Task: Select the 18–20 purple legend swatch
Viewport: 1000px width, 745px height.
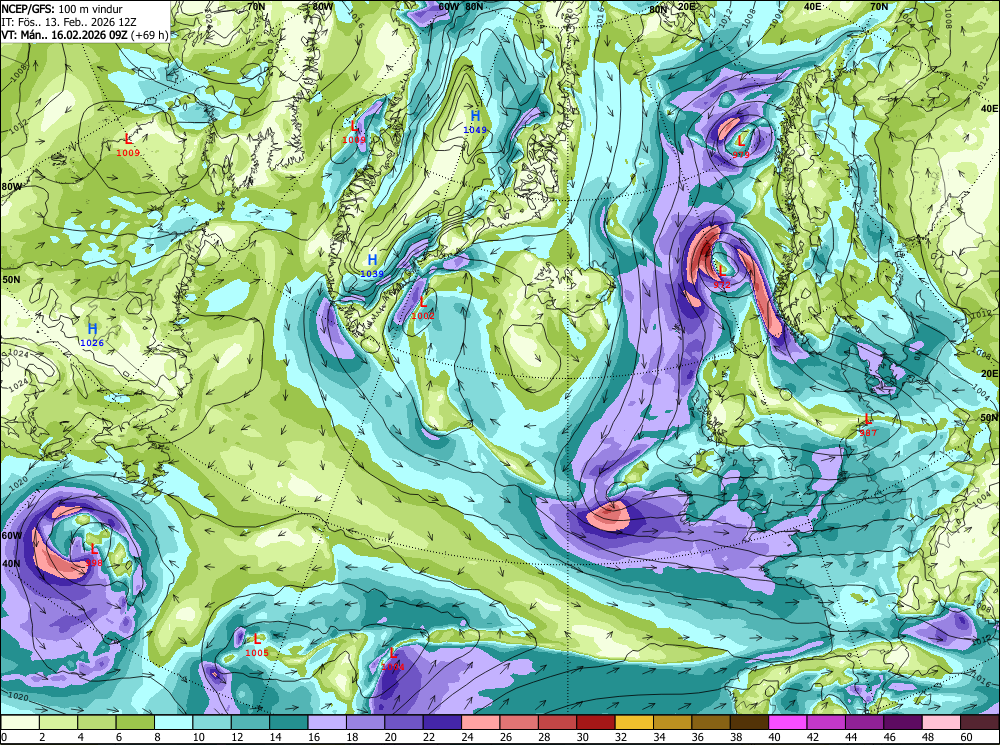Action: (x=365, y=722)
